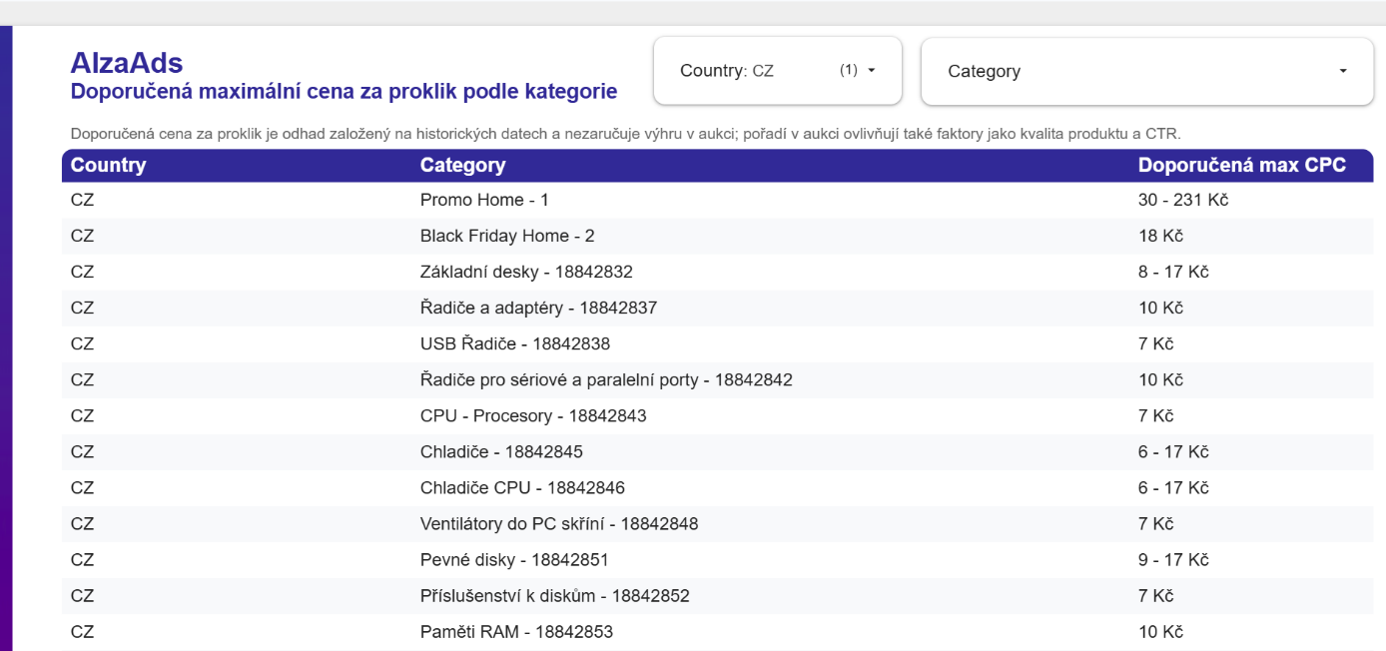This screenshot has height=651, width=1386.
Task: Select Příslušenství k diskům - 18842852
Action: coord(554,596)
